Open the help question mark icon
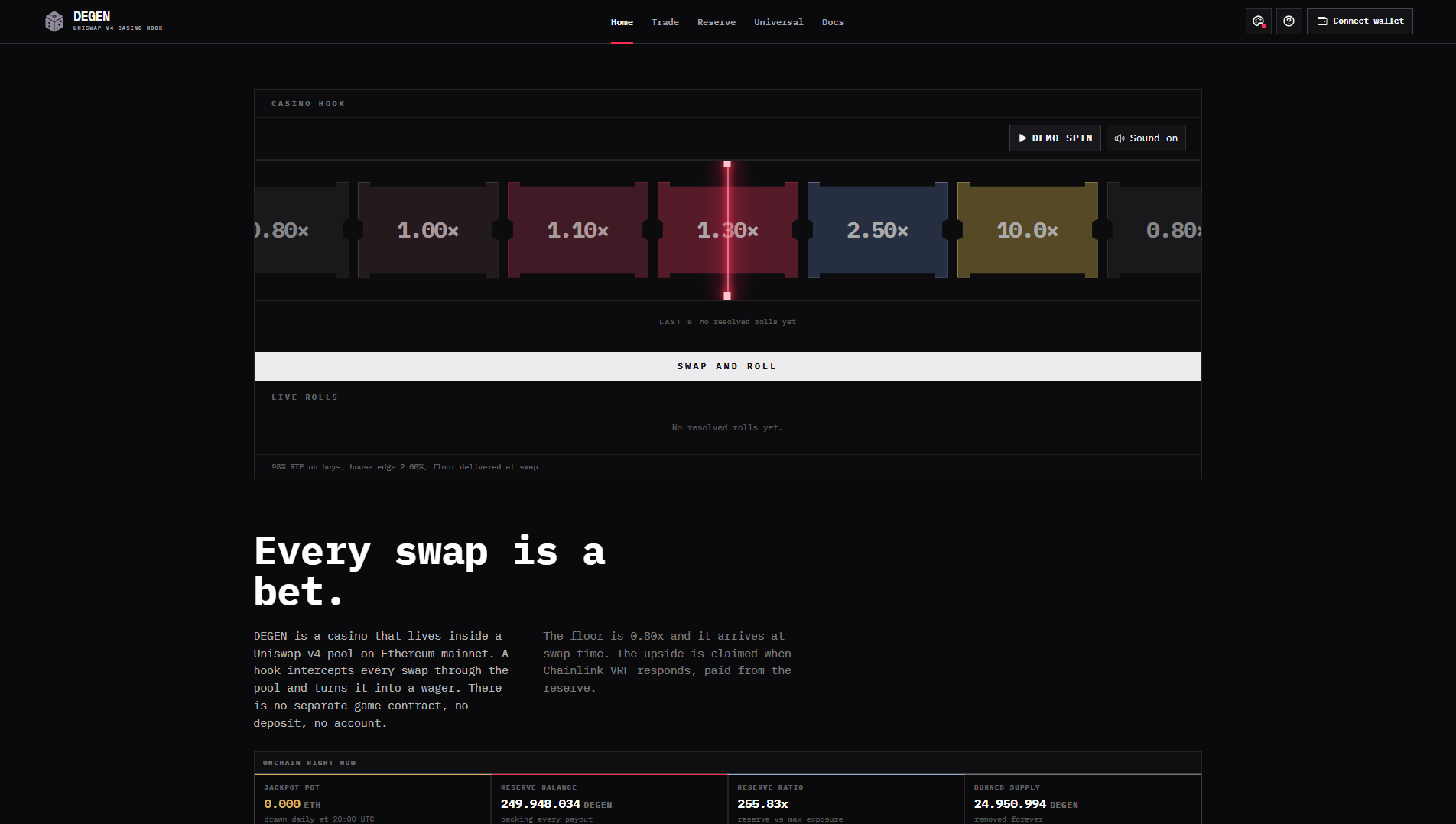Screen dimensions: 1456x824 tap(1289, 21)
